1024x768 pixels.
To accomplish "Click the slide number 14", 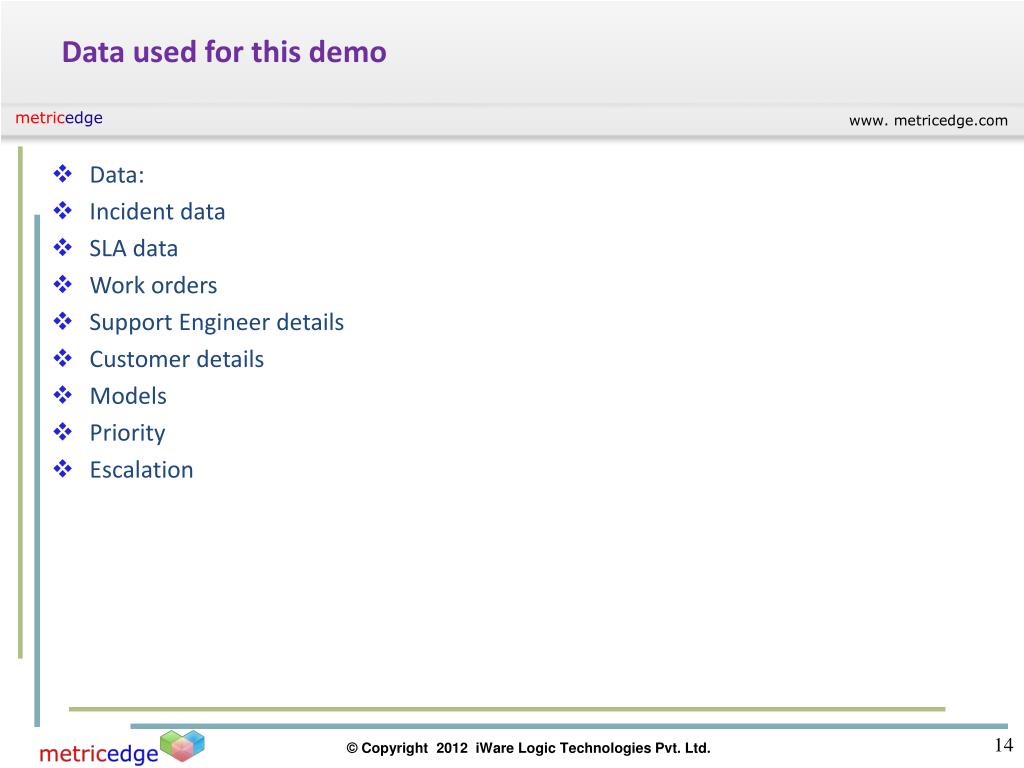I will coord(1004,745).
